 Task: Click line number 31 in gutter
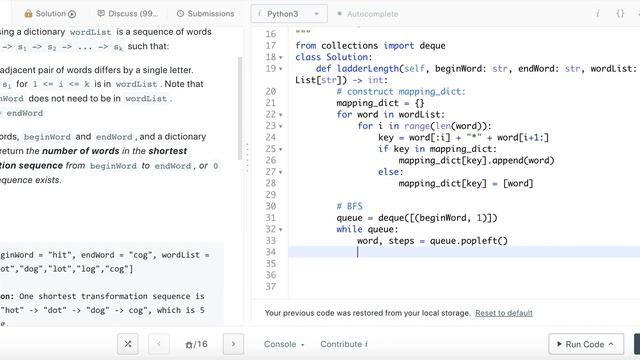coord(271,218)
